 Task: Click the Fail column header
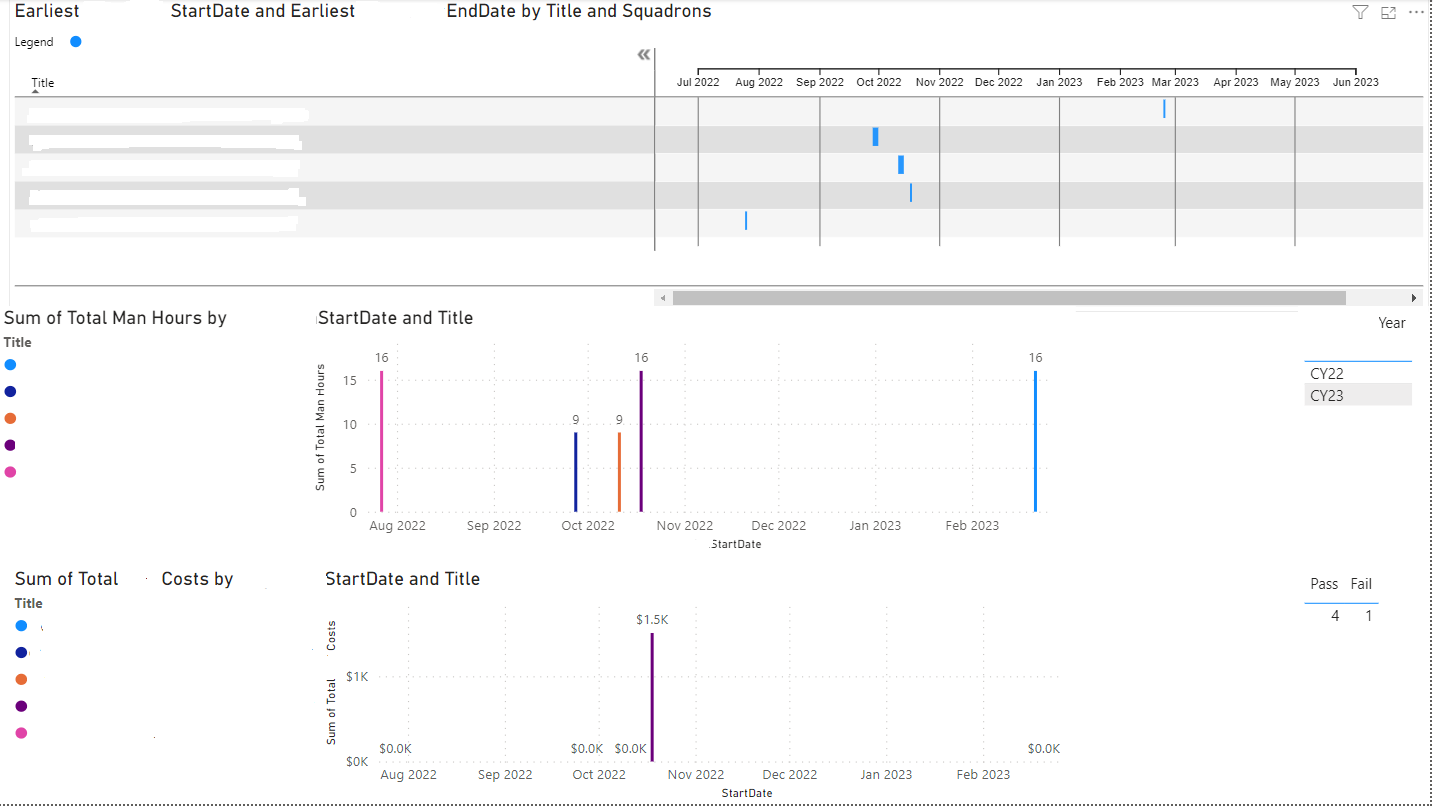1361,584
